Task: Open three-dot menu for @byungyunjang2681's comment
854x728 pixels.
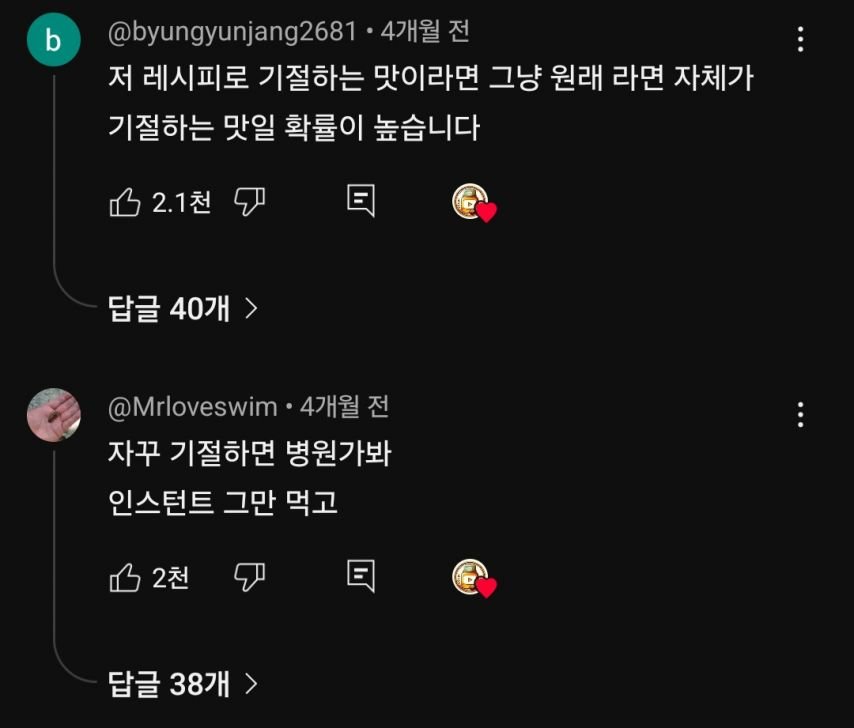Action: 800,40
